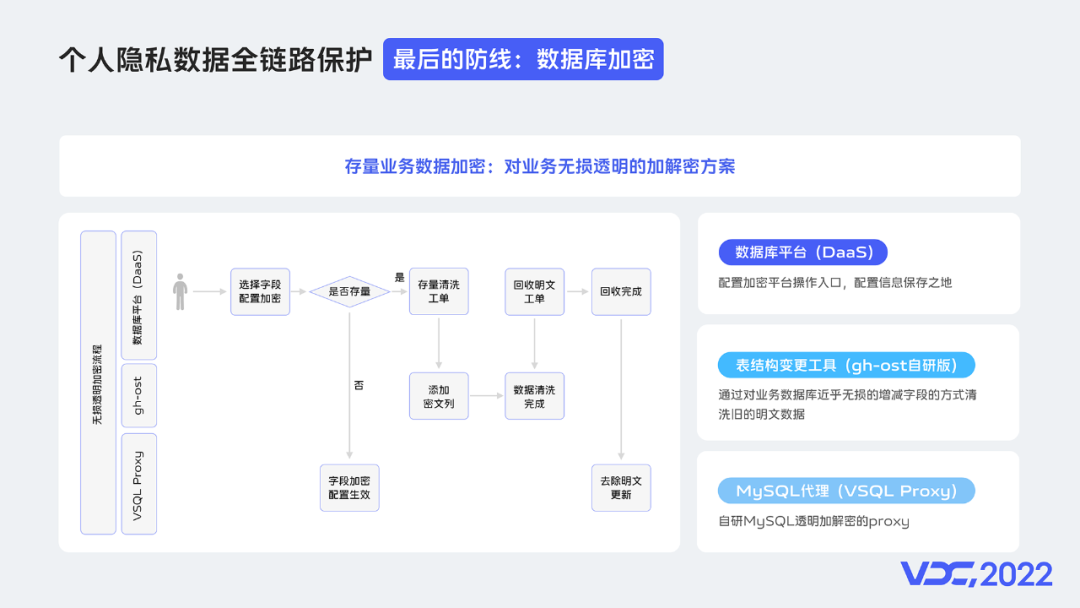Click the vertical gh-ost lane label
Screen dimensions: 1080x608
(x=138, y=396)
